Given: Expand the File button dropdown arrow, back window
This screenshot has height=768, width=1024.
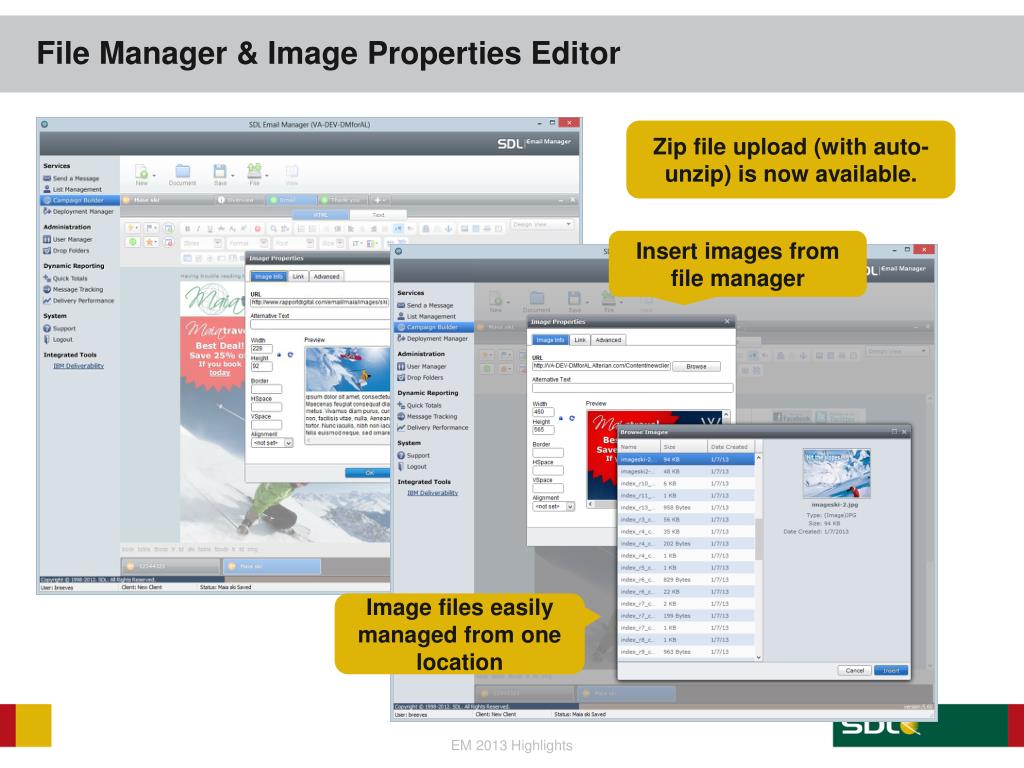Looking at the screenshot, I should click(x=267, y=176).
